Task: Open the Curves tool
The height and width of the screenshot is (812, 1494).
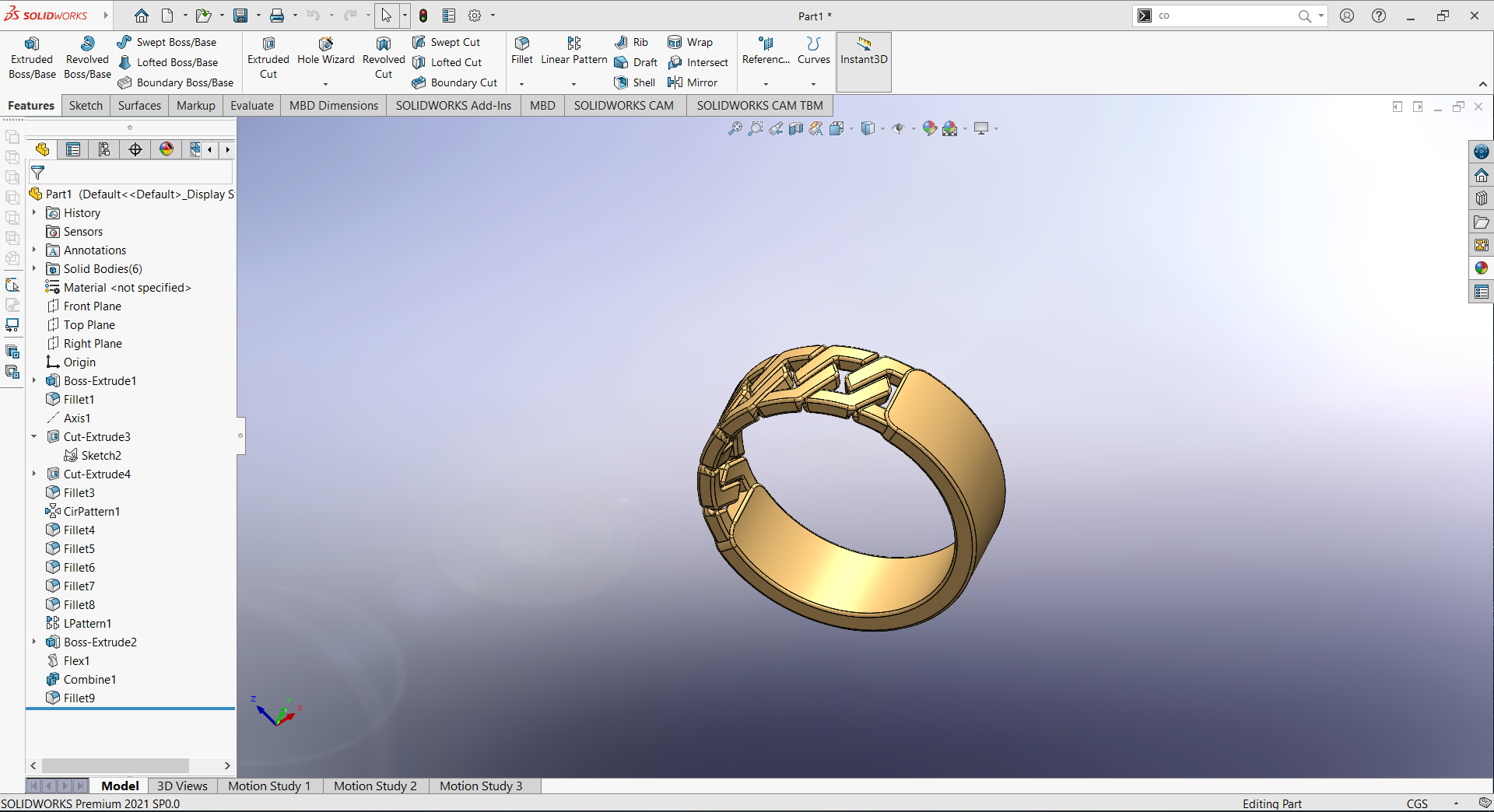Action: pyautogui.click(x=814, y=51)
